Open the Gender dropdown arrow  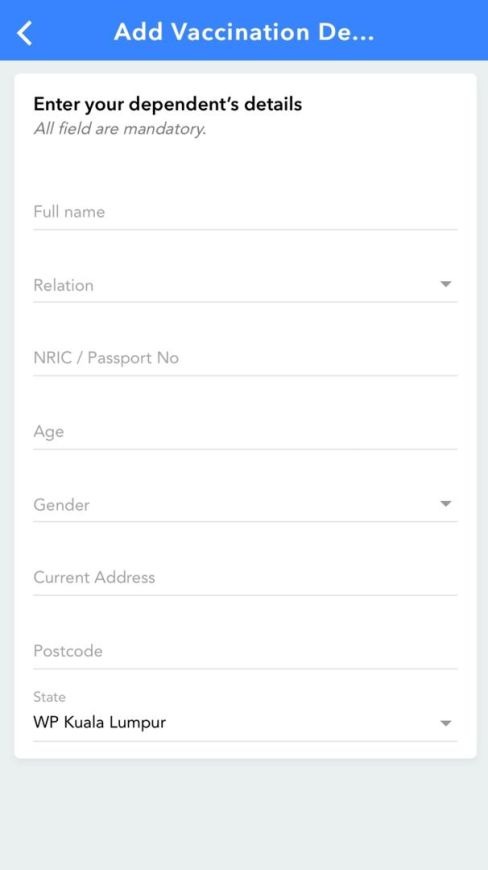click(x=445, y=504)
